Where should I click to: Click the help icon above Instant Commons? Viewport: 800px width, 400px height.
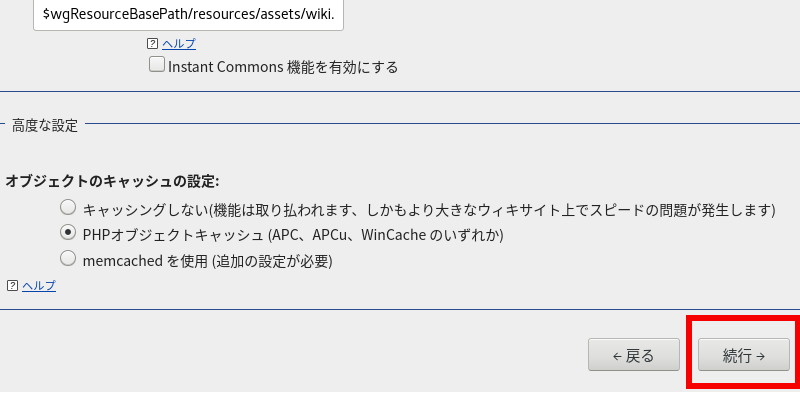pos(152,44)
